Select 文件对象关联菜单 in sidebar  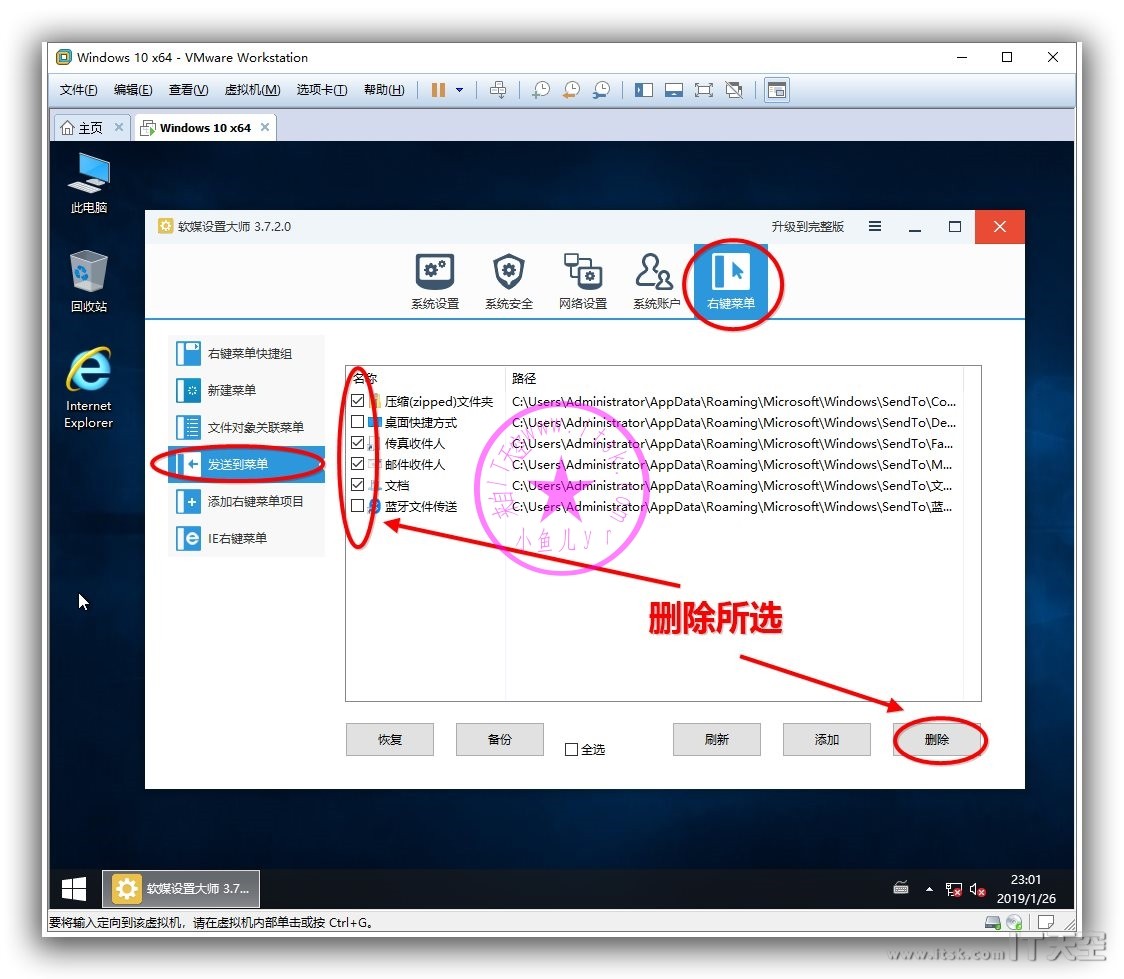pos(247,427)
